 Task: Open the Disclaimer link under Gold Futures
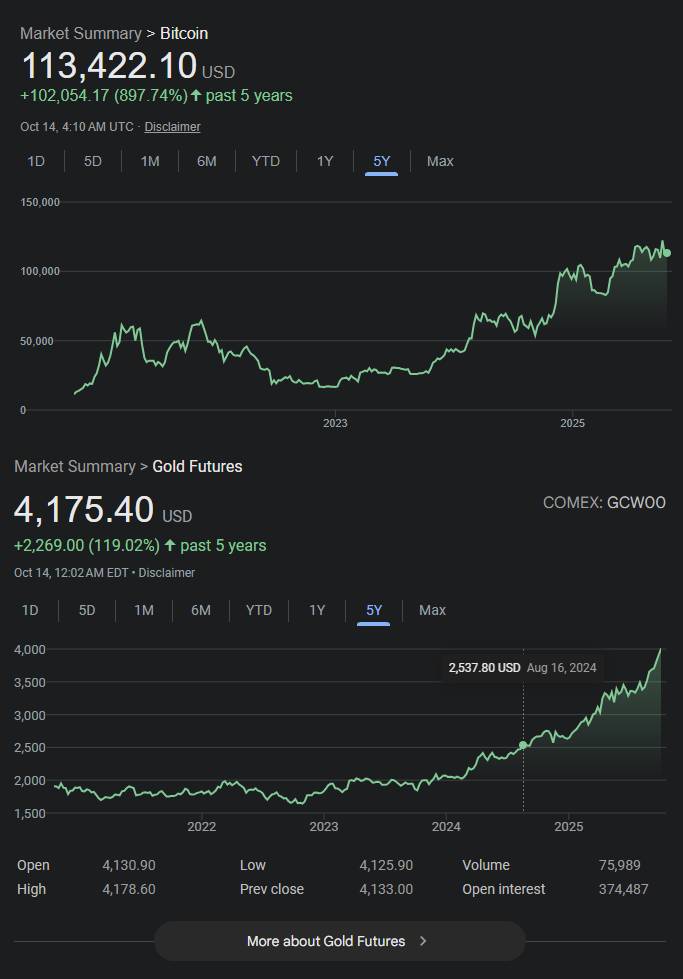[x=166, y=573]
